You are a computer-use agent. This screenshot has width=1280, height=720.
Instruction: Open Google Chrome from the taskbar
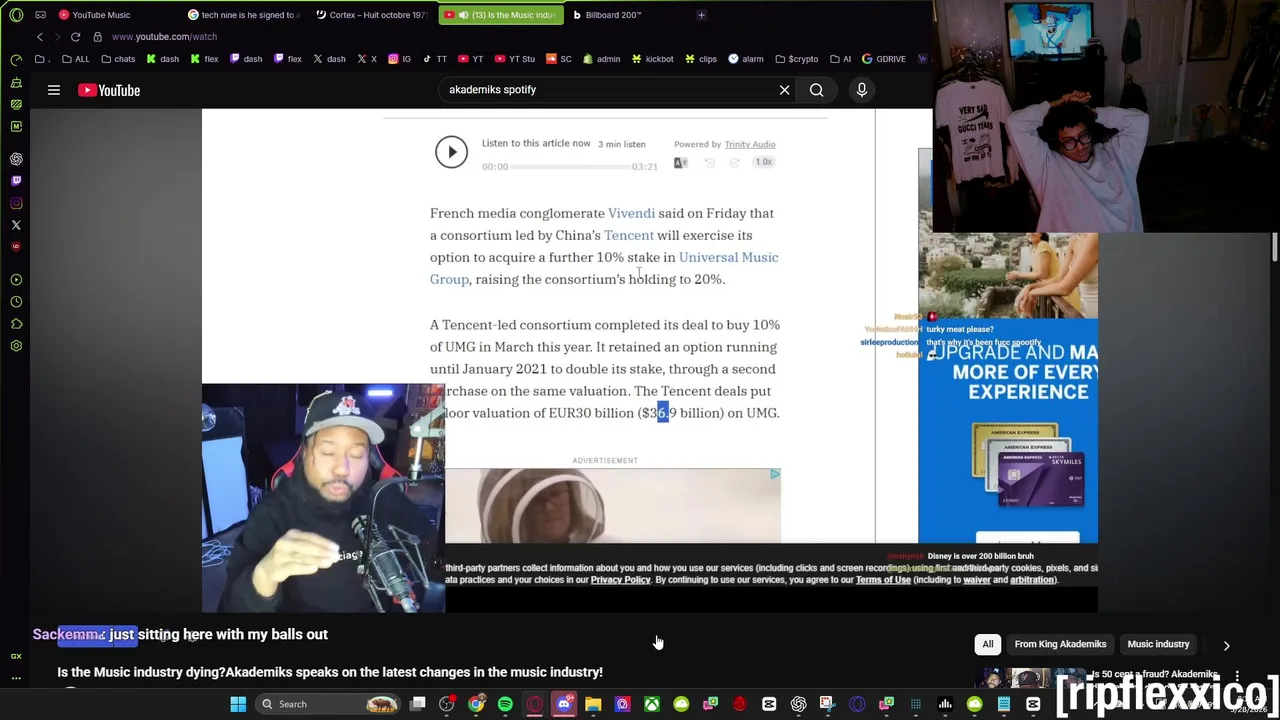(x=476, y=704)
